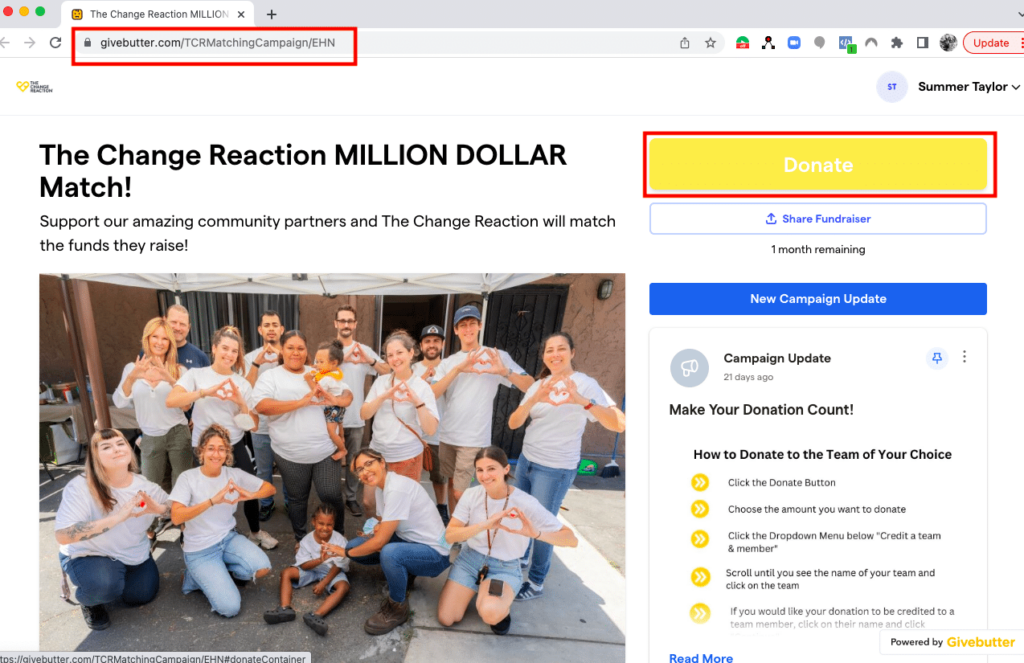
Task: Click the gray arc extension icon
Action: (x=871, y=43)
